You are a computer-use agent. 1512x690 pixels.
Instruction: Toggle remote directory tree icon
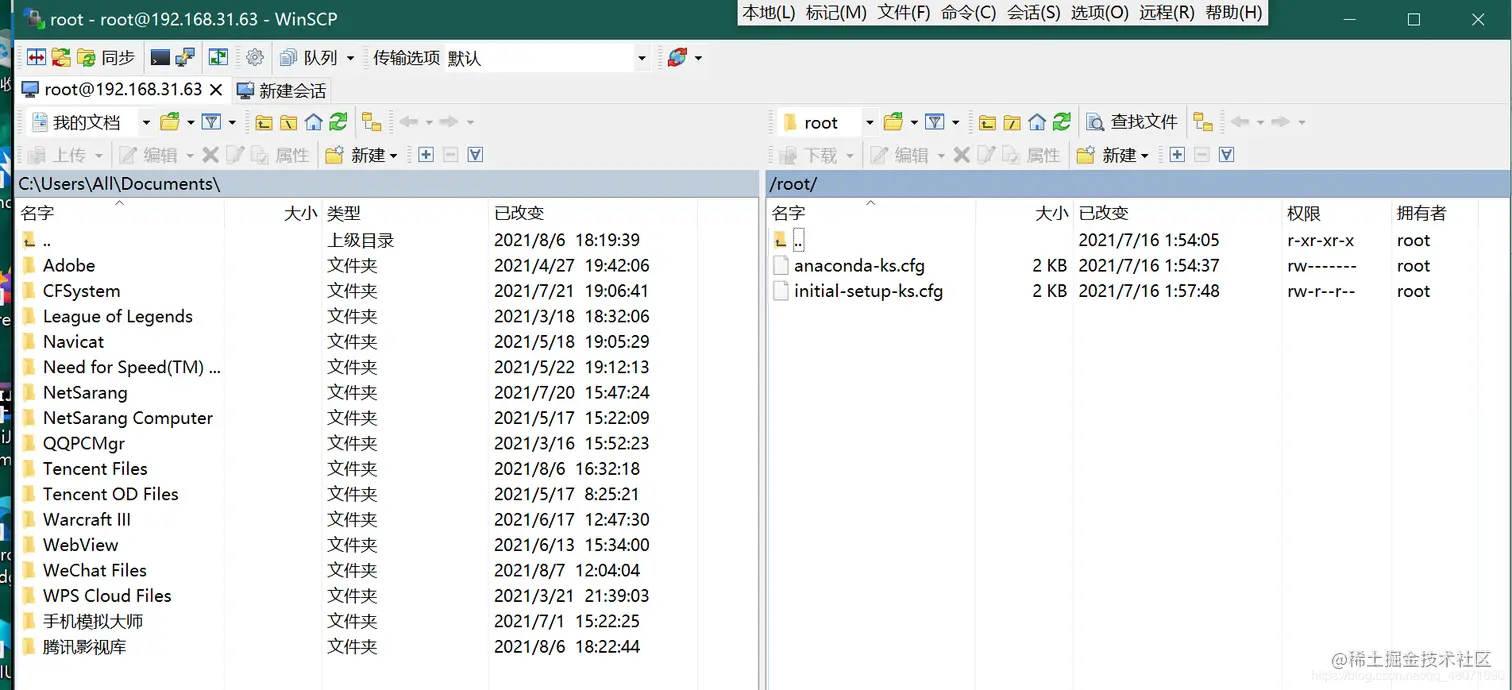point(1203,122)
